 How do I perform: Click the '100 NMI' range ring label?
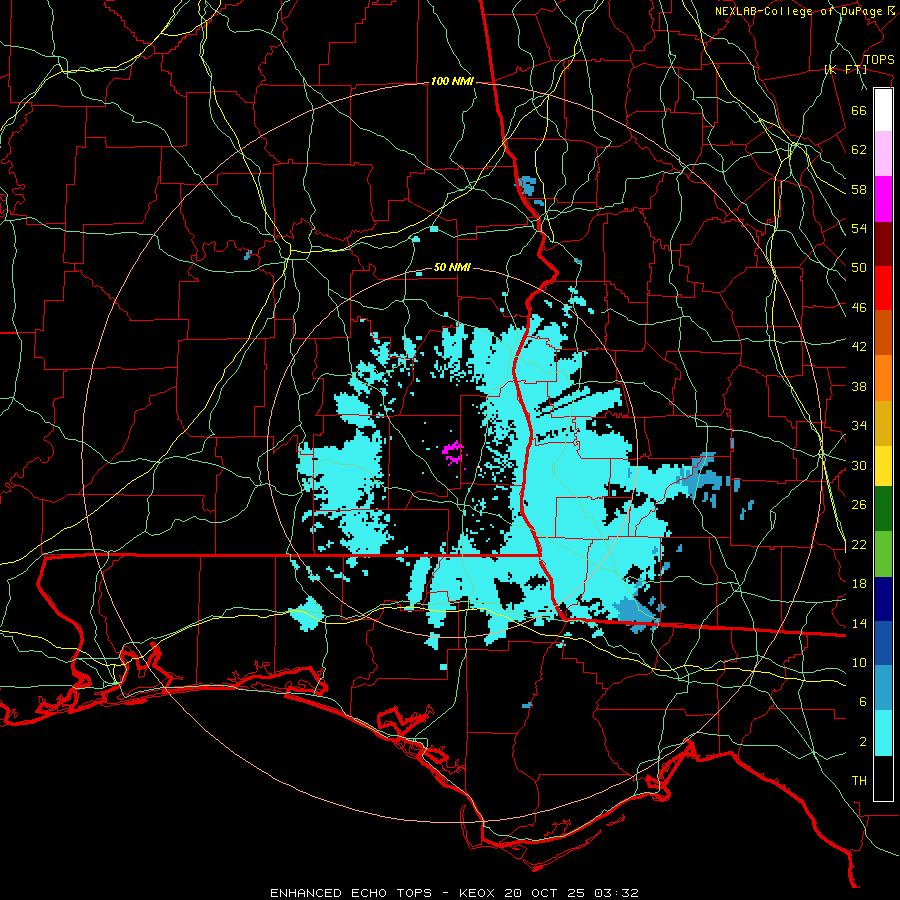pos(452,82)
